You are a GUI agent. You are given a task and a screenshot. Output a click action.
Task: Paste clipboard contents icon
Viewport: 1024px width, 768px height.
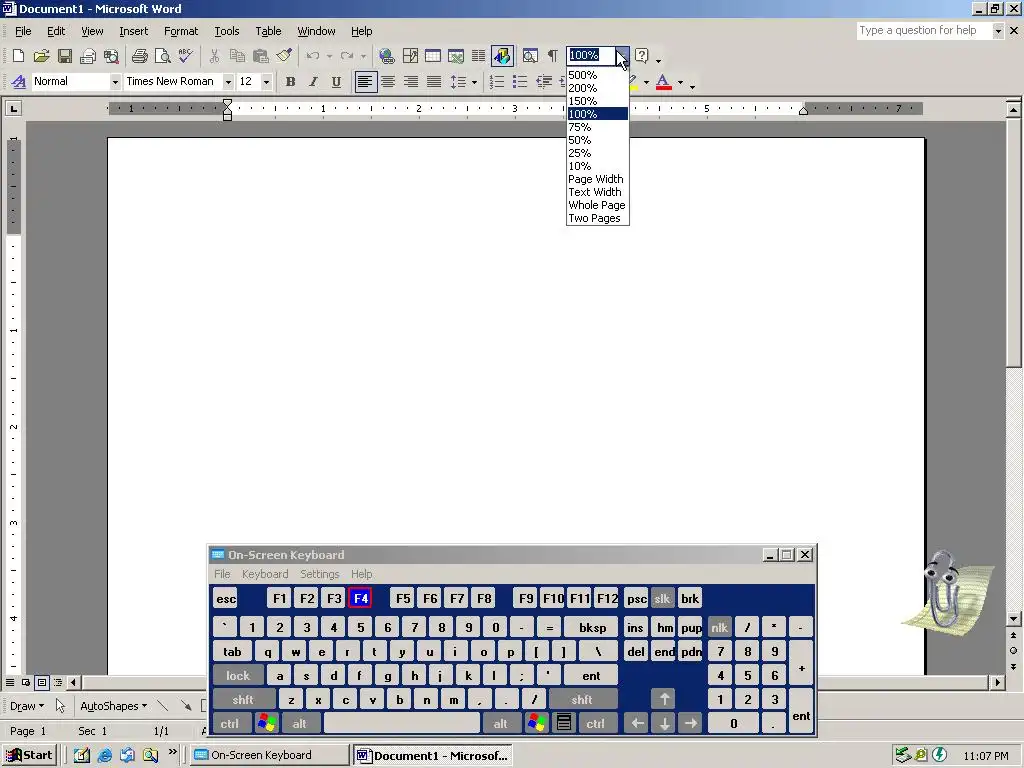261,56
